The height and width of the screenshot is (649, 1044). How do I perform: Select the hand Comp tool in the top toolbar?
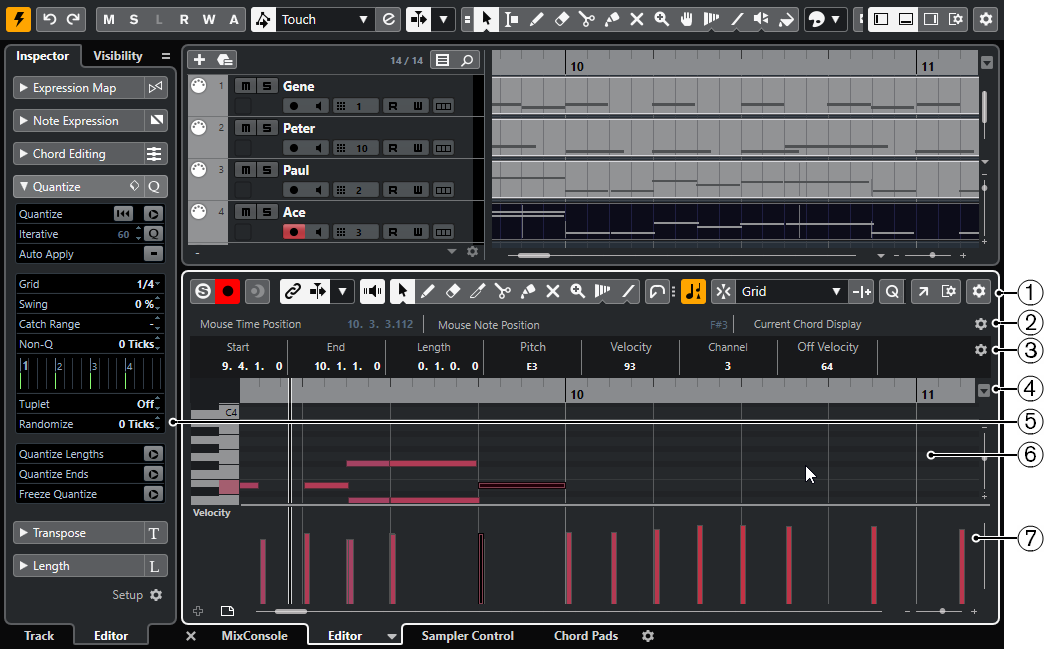[686, 19]
